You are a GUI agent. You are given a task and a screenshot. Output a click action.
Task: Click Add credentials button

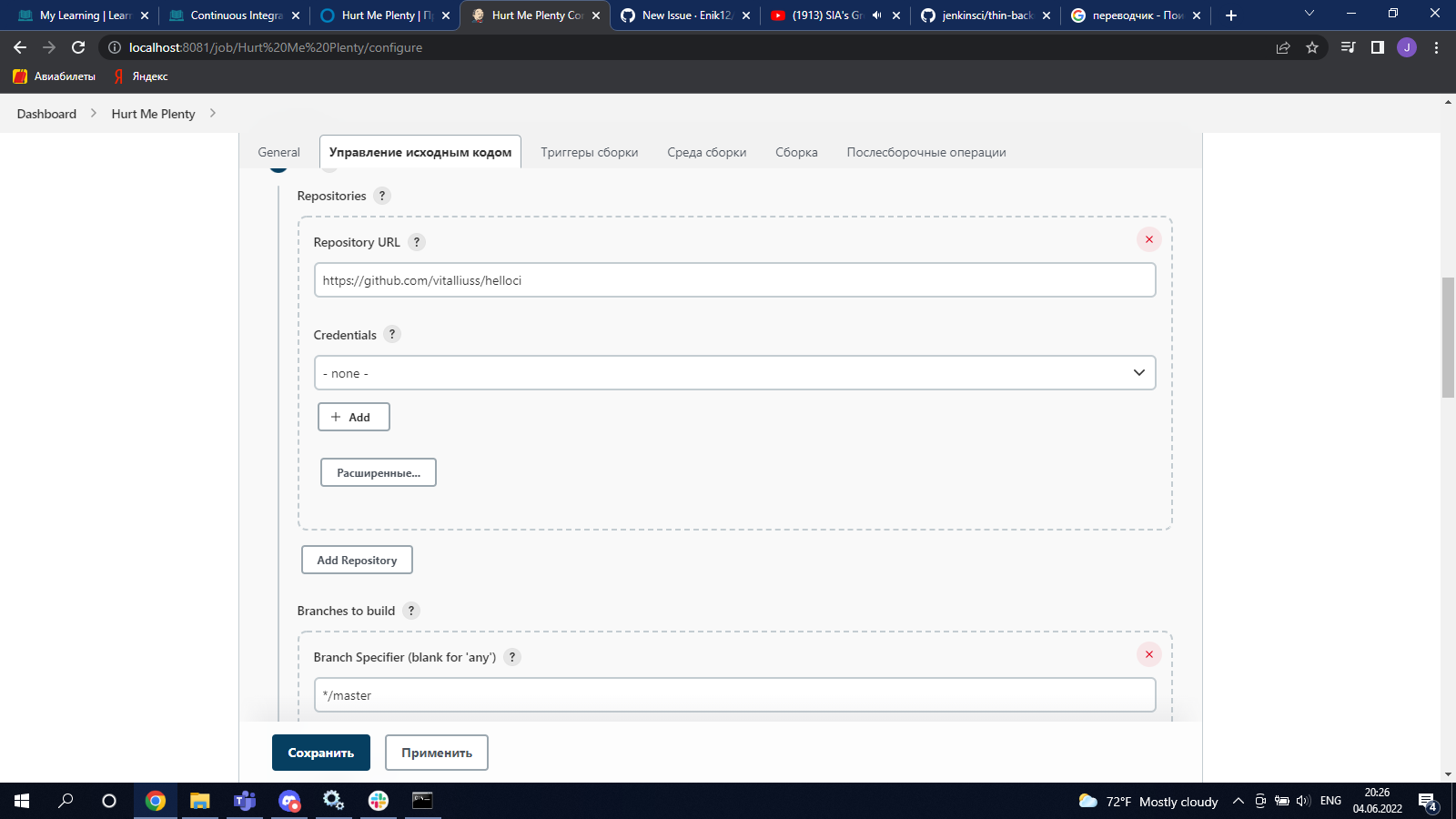(x=354, y=417)
